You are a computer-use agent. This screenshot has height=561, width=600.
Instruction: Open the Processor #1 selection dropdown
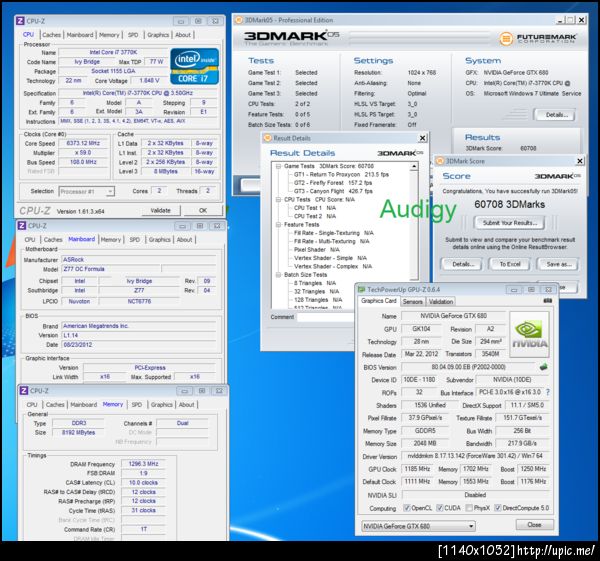(x=87, y=191)
